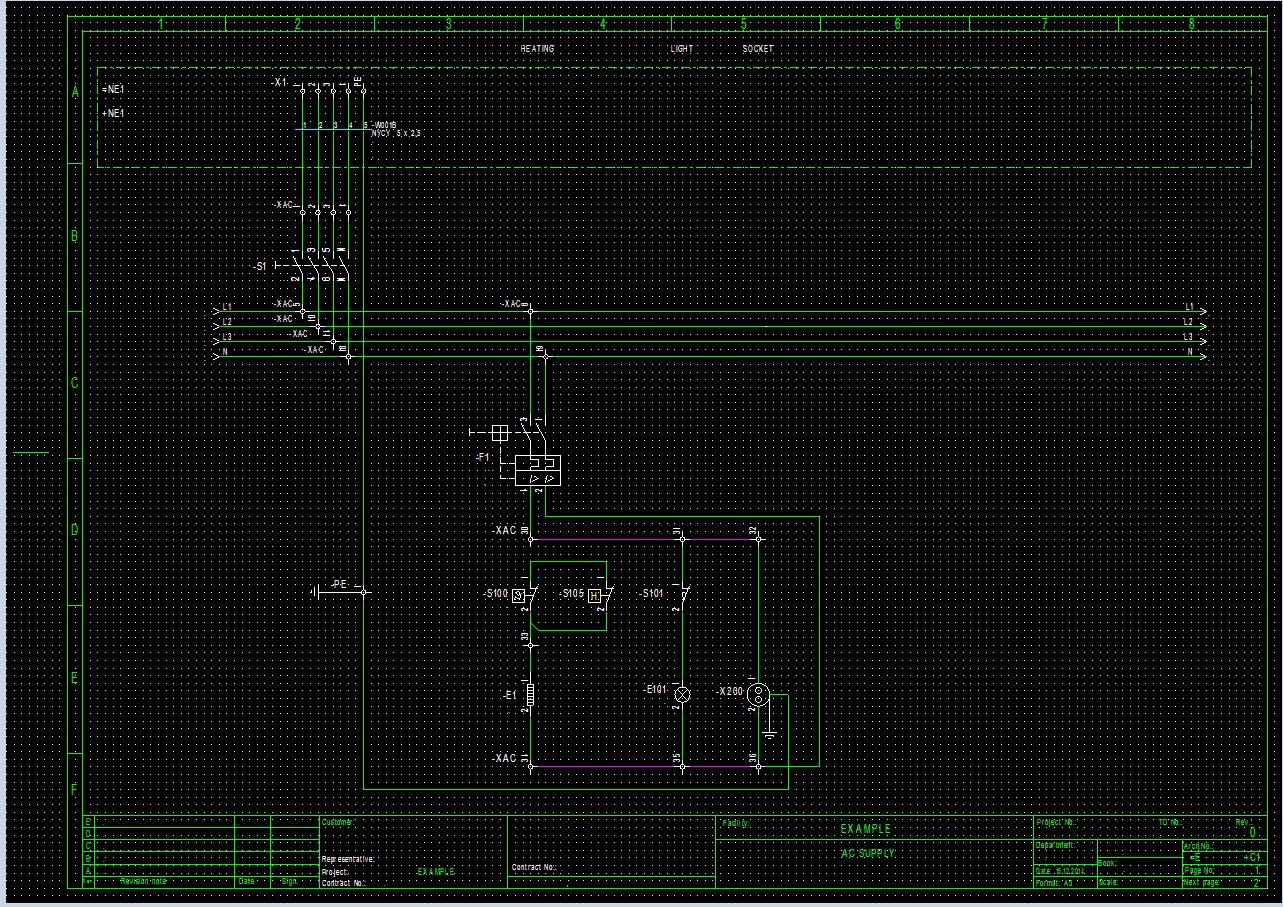Screen dimensions: 1283x907
Task: Click the NYCY 5 x 2,5 cable text
Action: [x=389, y=132]
